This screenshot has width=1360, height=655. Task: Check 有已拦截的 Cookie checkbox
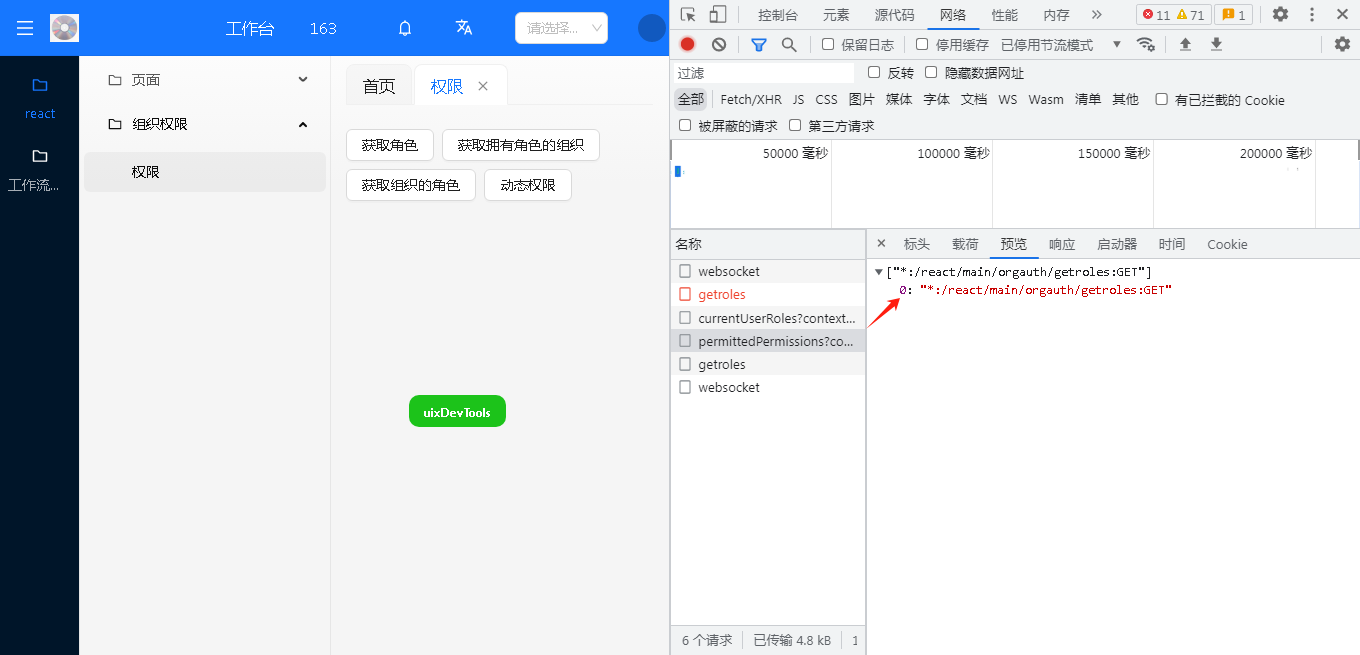pyautogui.click(x=1161, y=99)
